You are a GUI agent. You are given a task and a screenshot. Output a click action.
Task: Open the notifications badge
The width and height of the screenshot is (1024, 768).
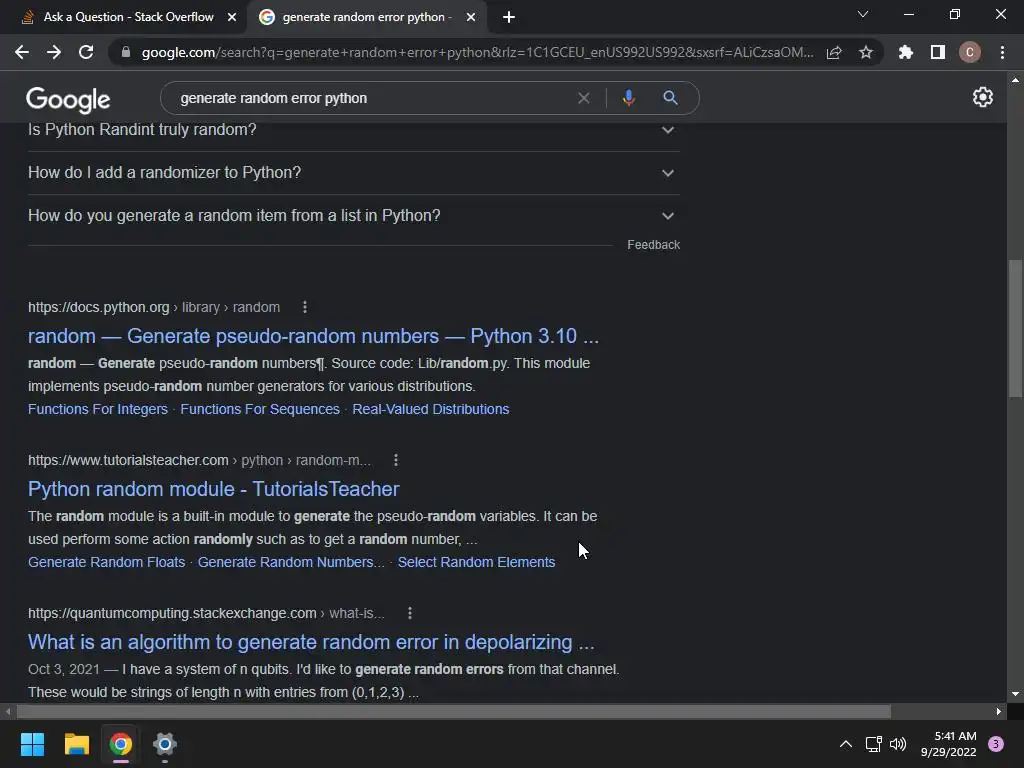pos(996,744)
